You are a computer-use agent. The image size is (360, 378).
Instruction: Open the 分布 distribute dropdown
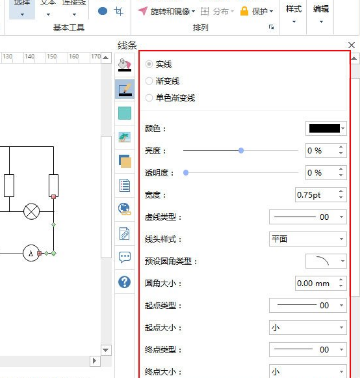pos(217,11)
